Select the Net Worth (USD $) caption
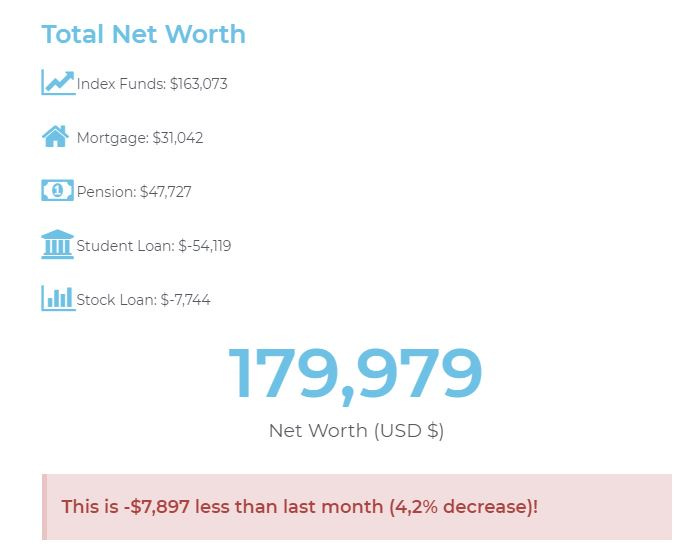This screenshot has height=553, width=687. click(x=356, y=431)
